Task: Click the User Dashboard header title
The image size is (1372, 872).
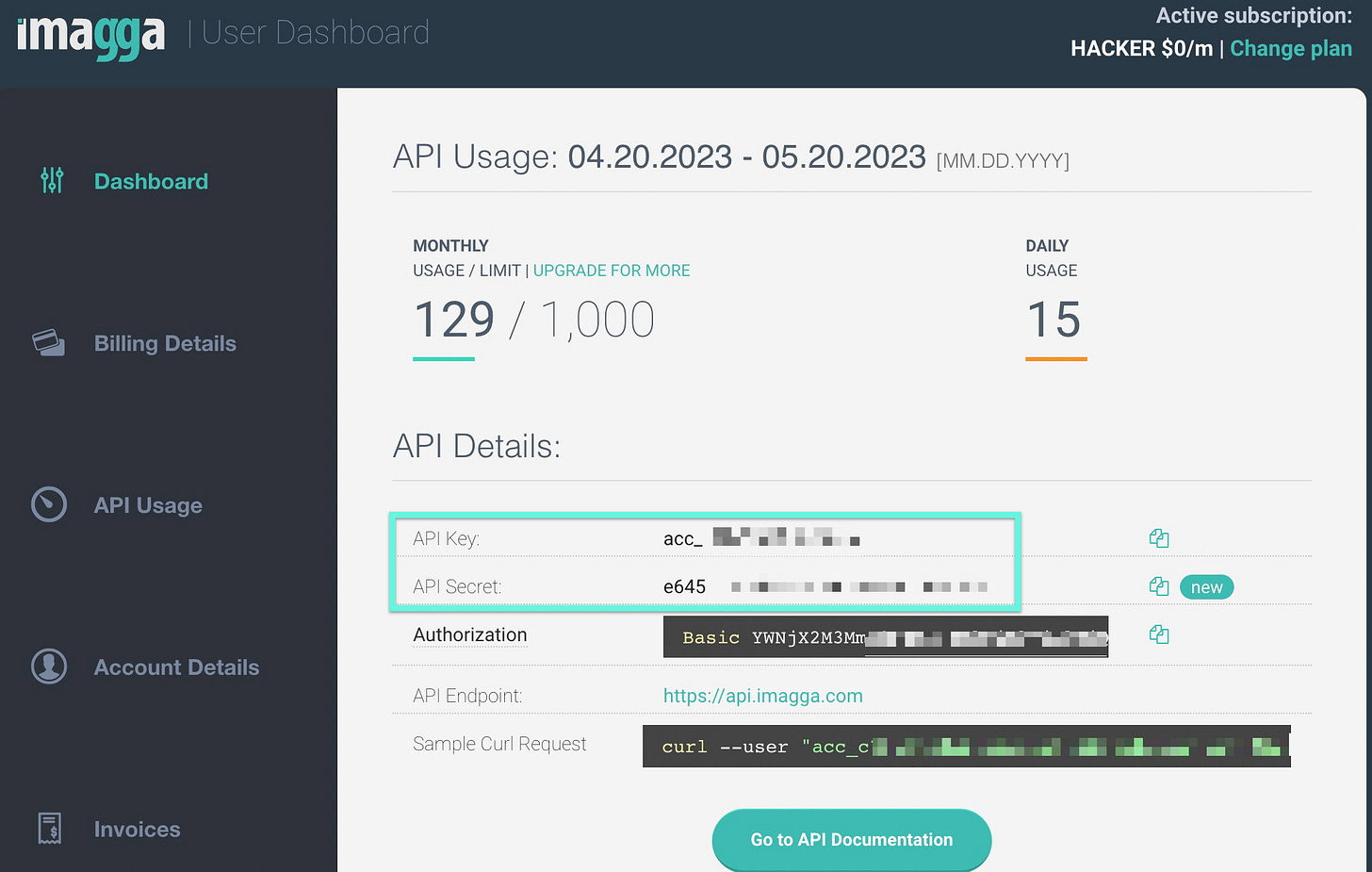Action: [315, 33]
